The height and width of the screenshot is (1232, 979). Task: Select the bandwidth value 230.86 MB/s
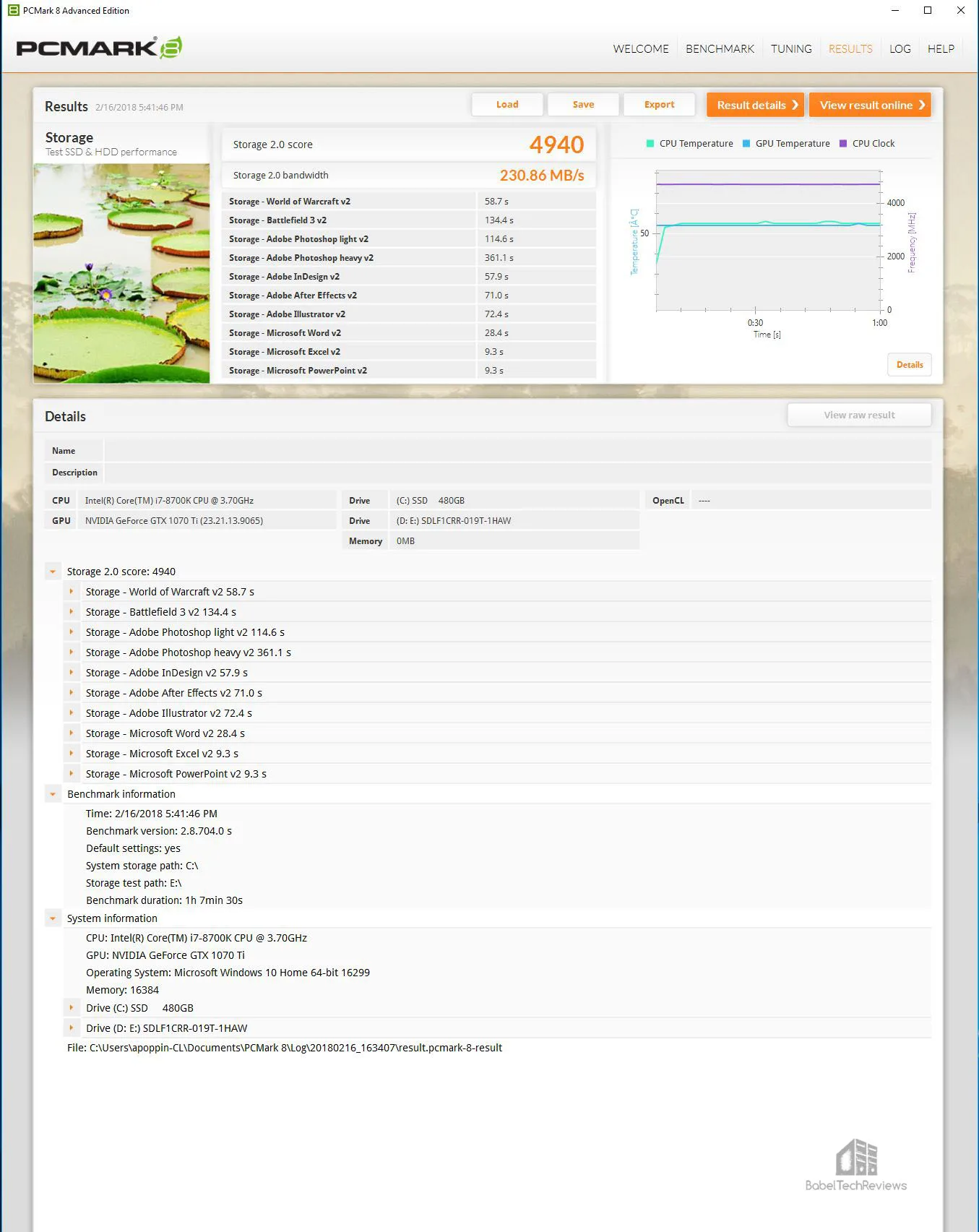(x=542, y=176)
